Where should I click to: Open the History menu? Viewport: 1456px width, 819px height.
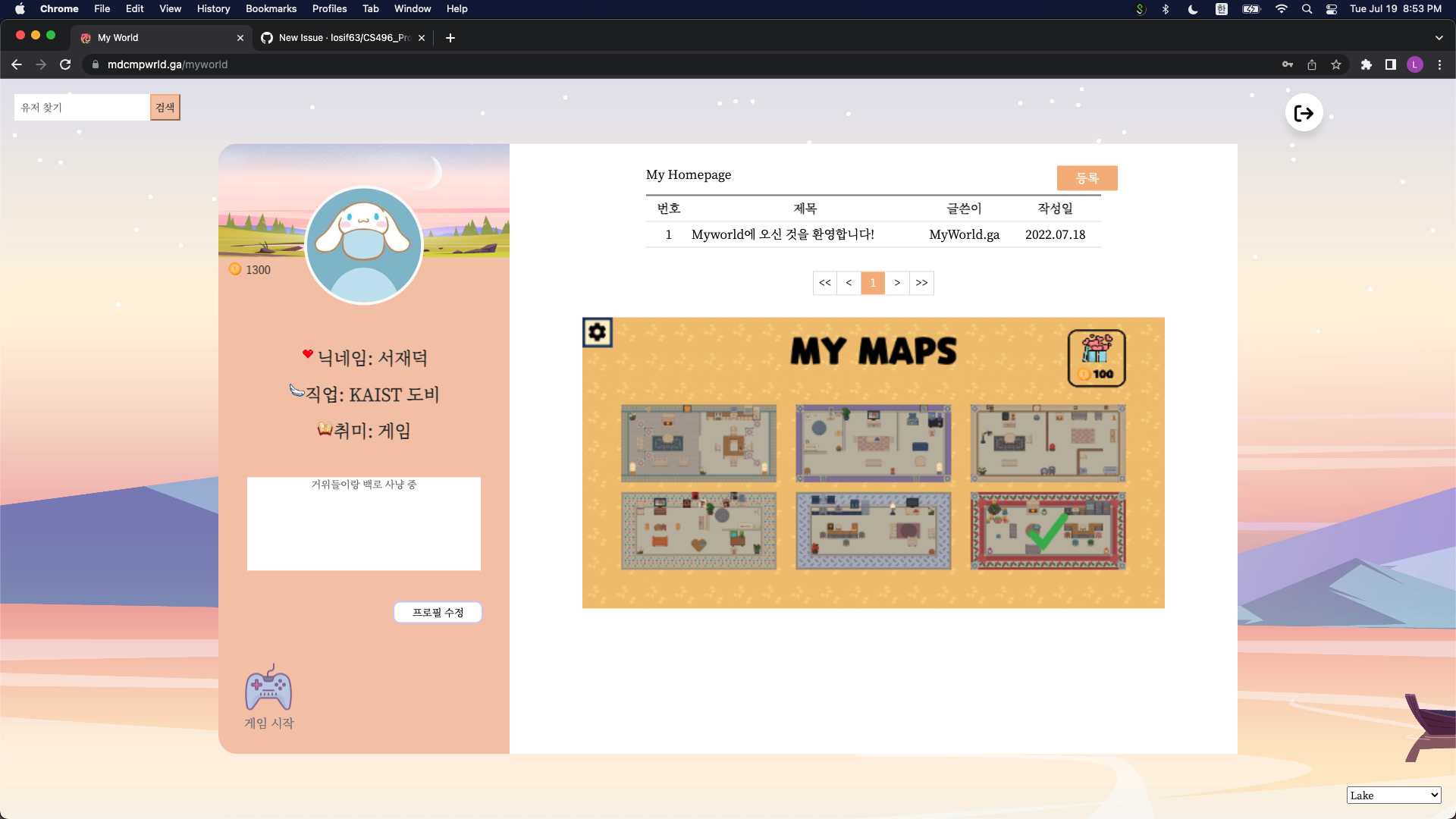click(x=213, y=9)
